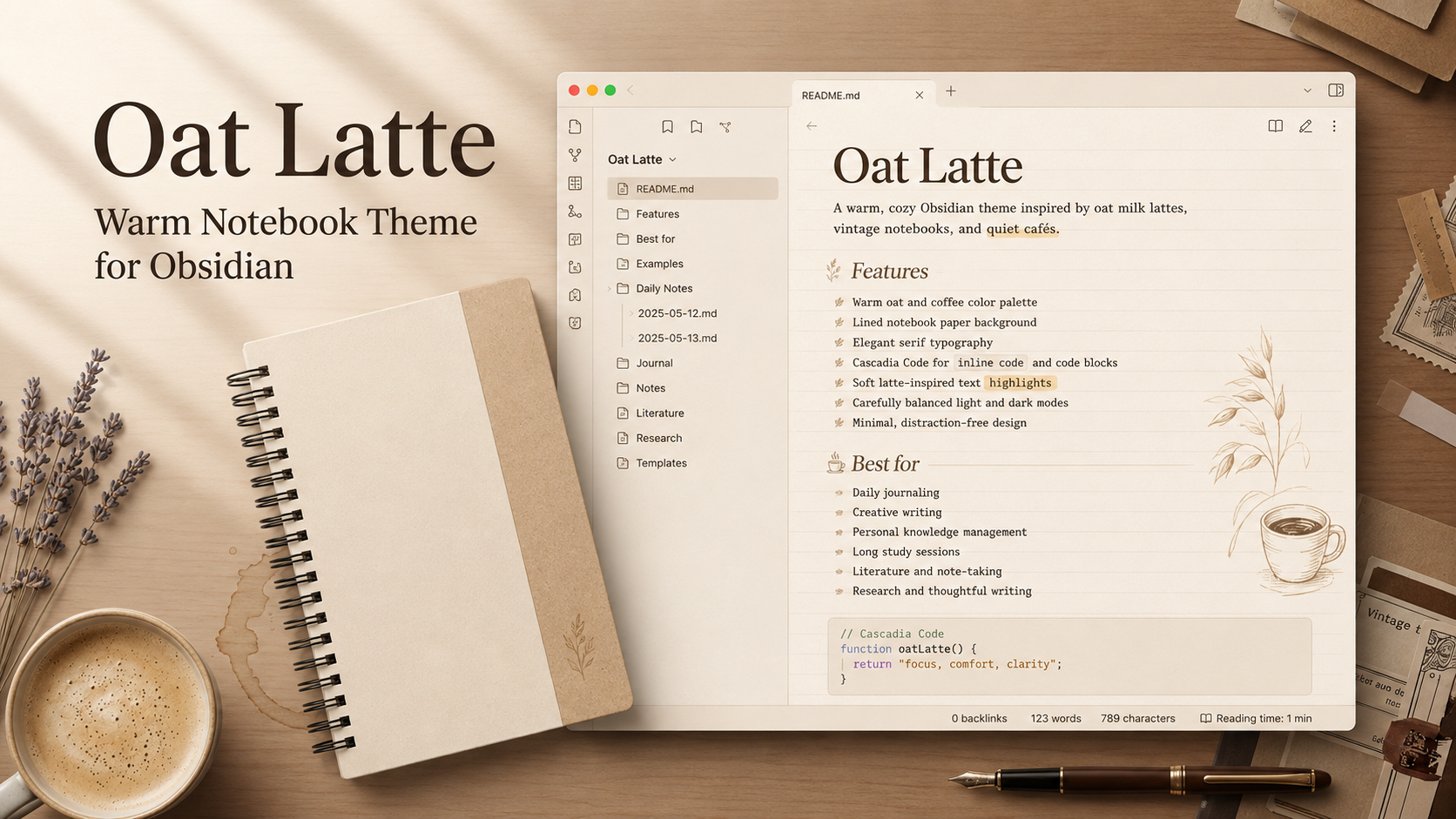Screen dimensions: 1456x819
Task: Click the return statement in the code block
Action: tap(957, 664)
